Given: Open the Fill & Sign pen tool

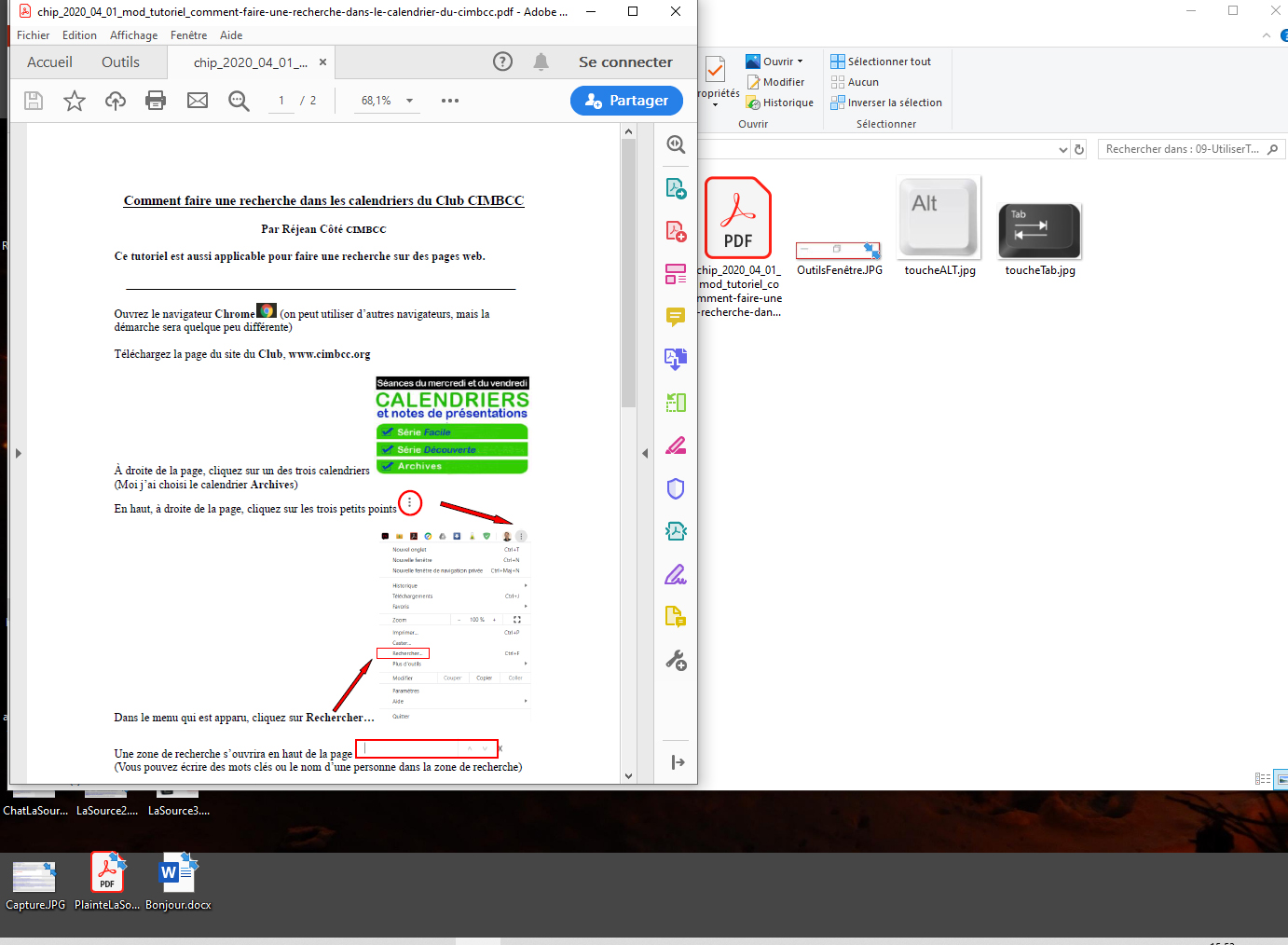Looking at the screenshot, I should pyautogui.click(x=676, y=574).
